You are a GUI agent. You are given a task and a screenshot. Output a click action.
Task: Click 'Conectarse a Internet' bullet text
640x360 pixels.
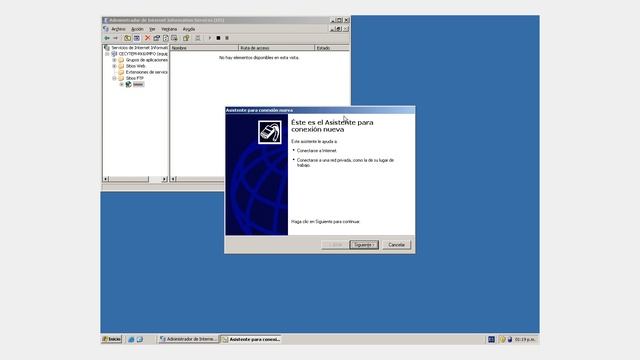click(317, 151)
